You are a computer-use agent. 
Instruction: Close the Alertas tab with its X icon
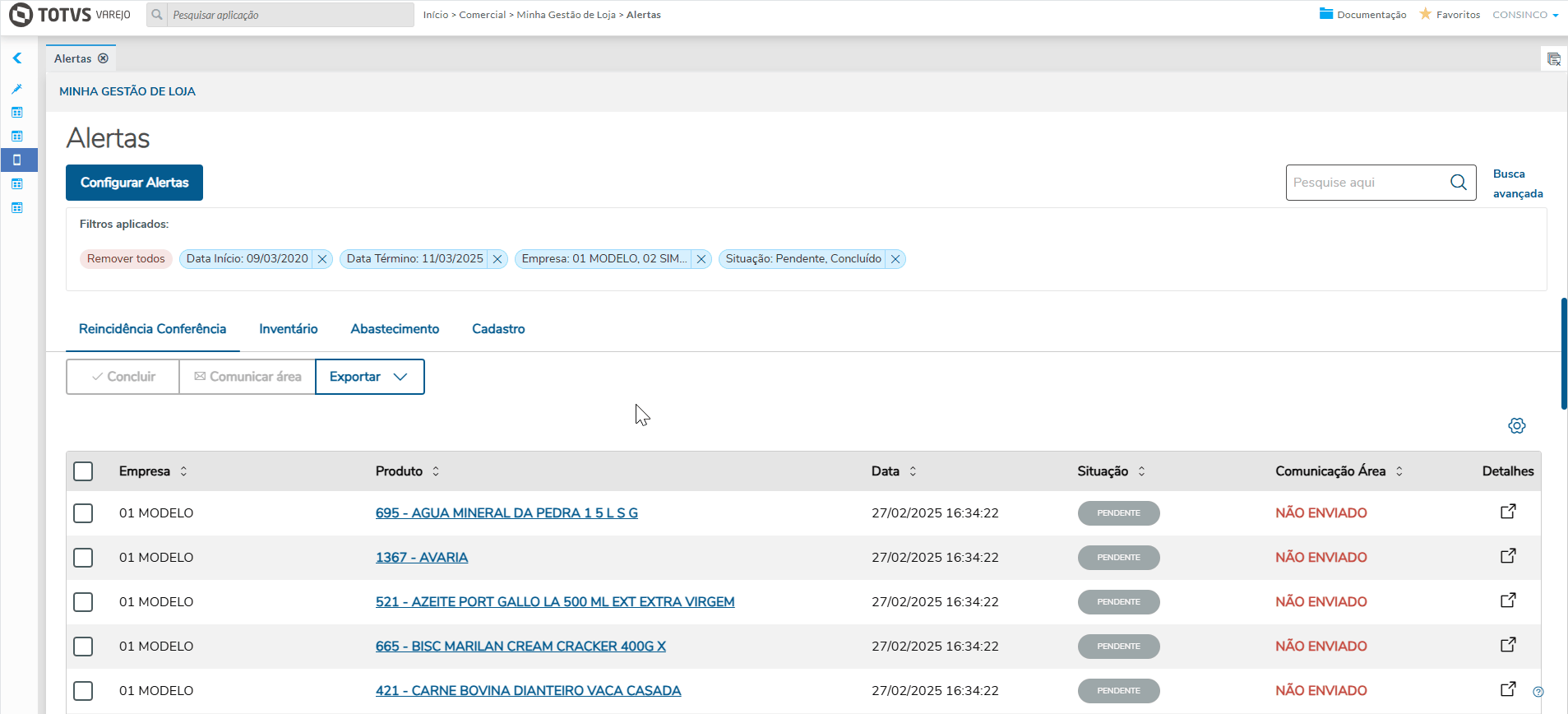(103, 58)
